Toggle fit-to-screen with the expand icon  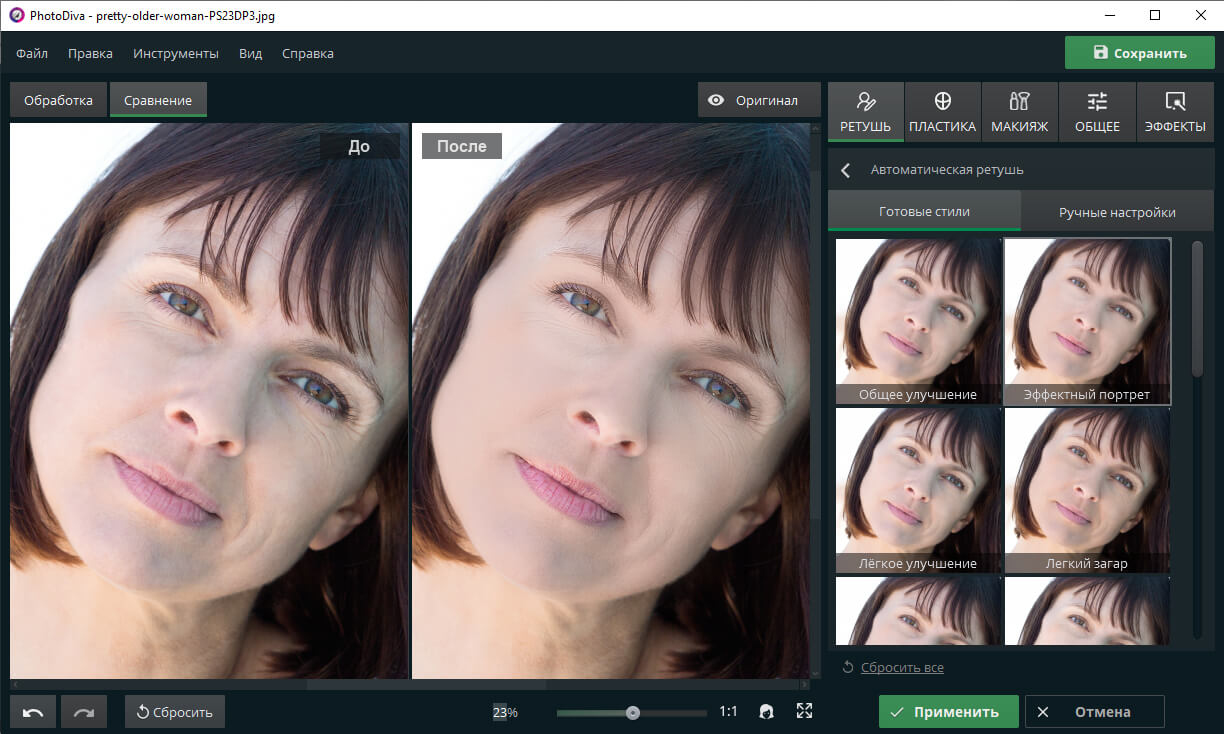coord(804,711)
